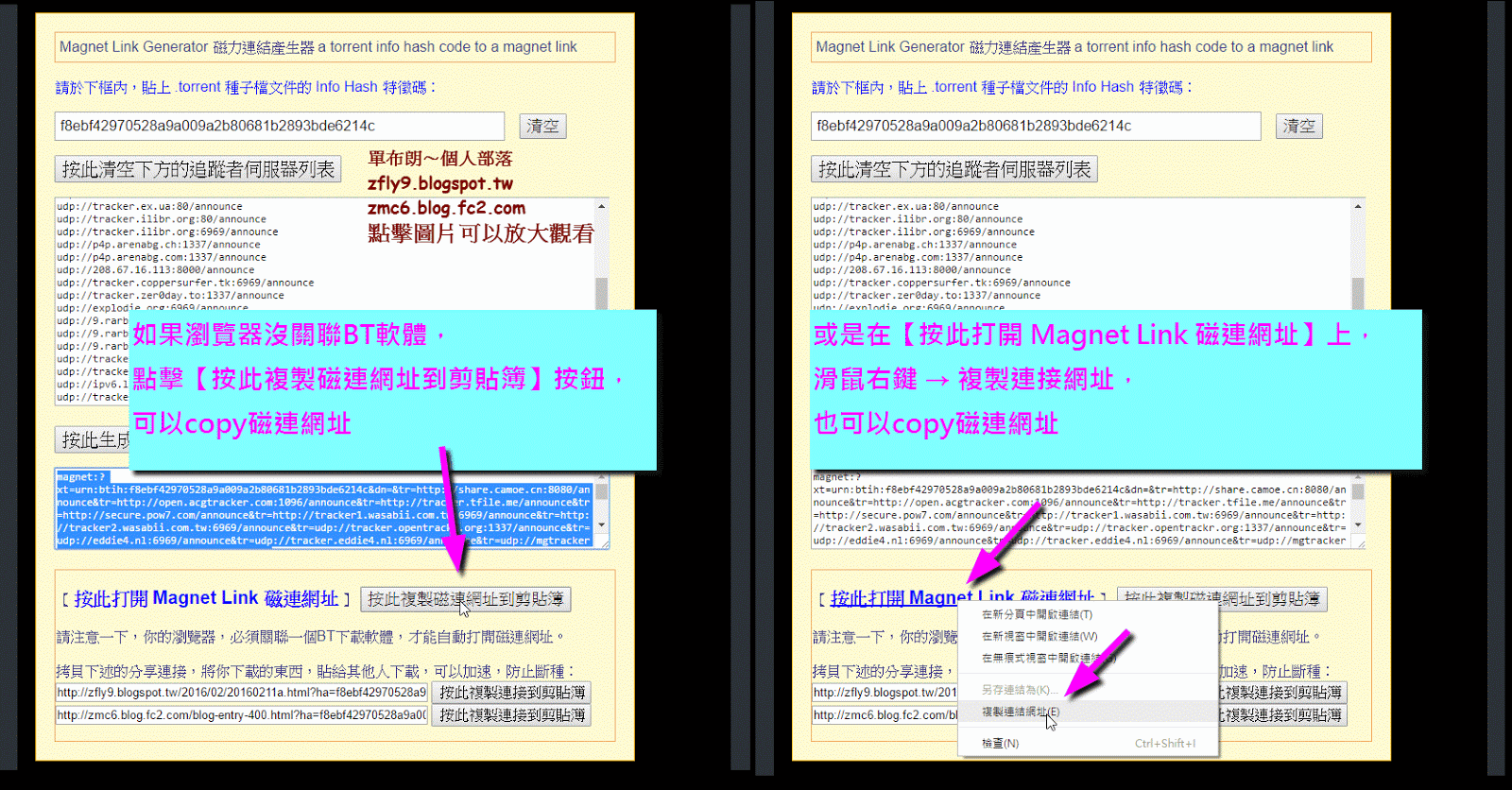The height and width of the screenshot is (790, 1512).
Task: Choose 在新視窗中開啟連結(W) from the context menu
Action: point(1088,636)
